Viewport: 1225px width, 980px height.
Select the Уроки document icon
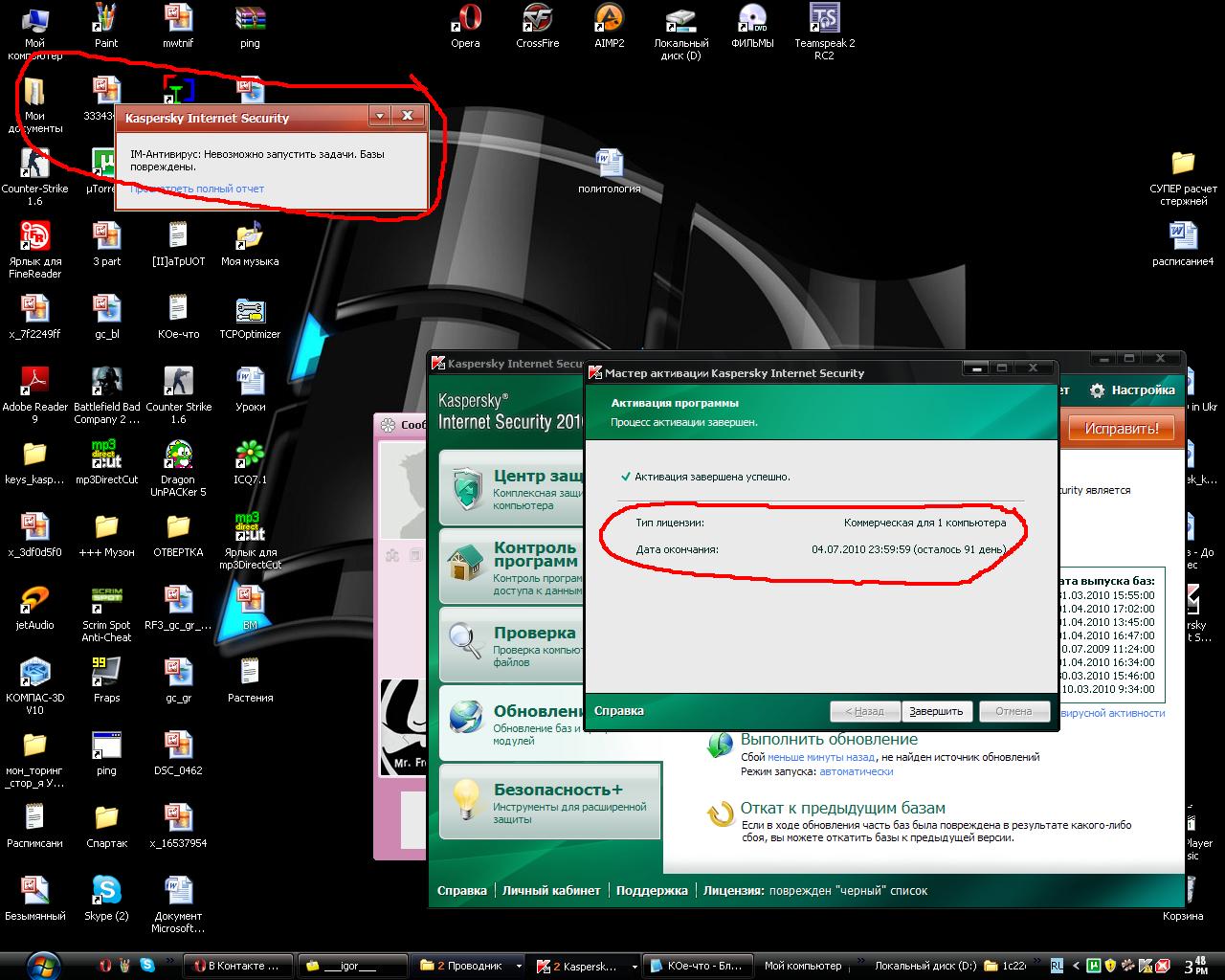click(x=250, y=390)
